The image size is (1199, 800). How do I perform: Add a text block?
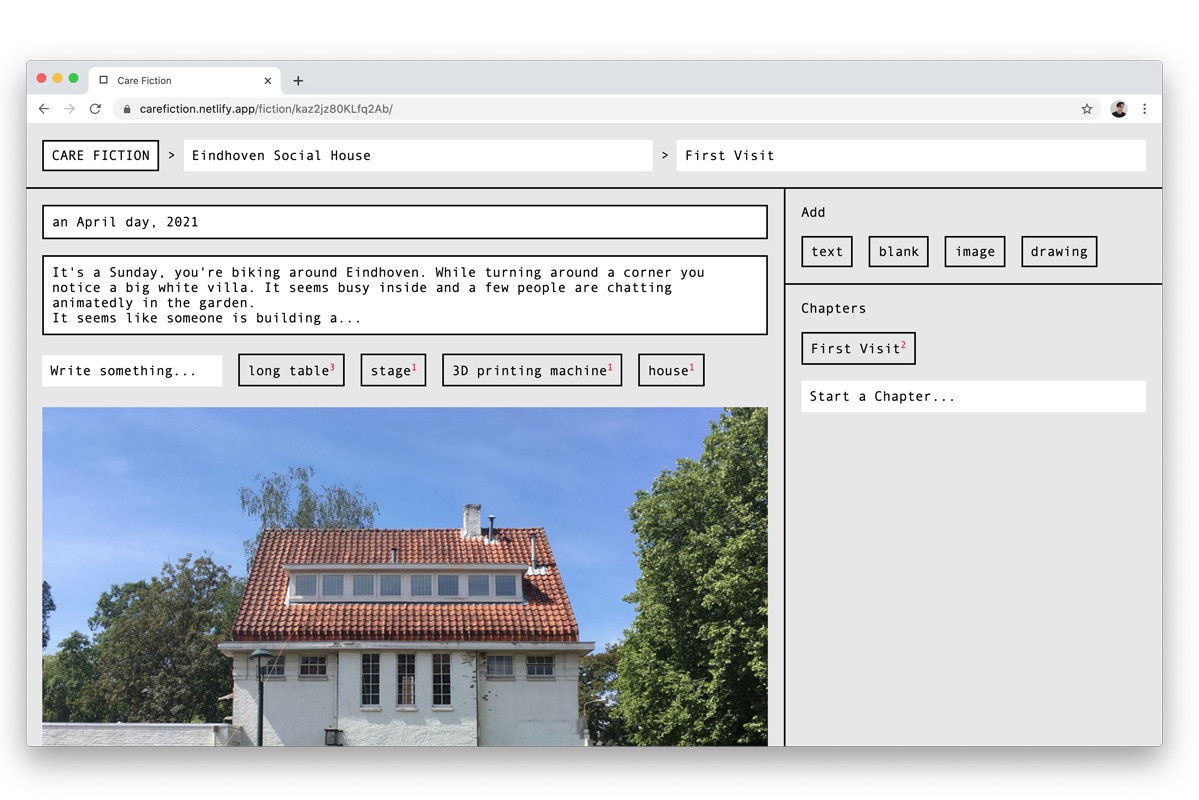point(827,252)
